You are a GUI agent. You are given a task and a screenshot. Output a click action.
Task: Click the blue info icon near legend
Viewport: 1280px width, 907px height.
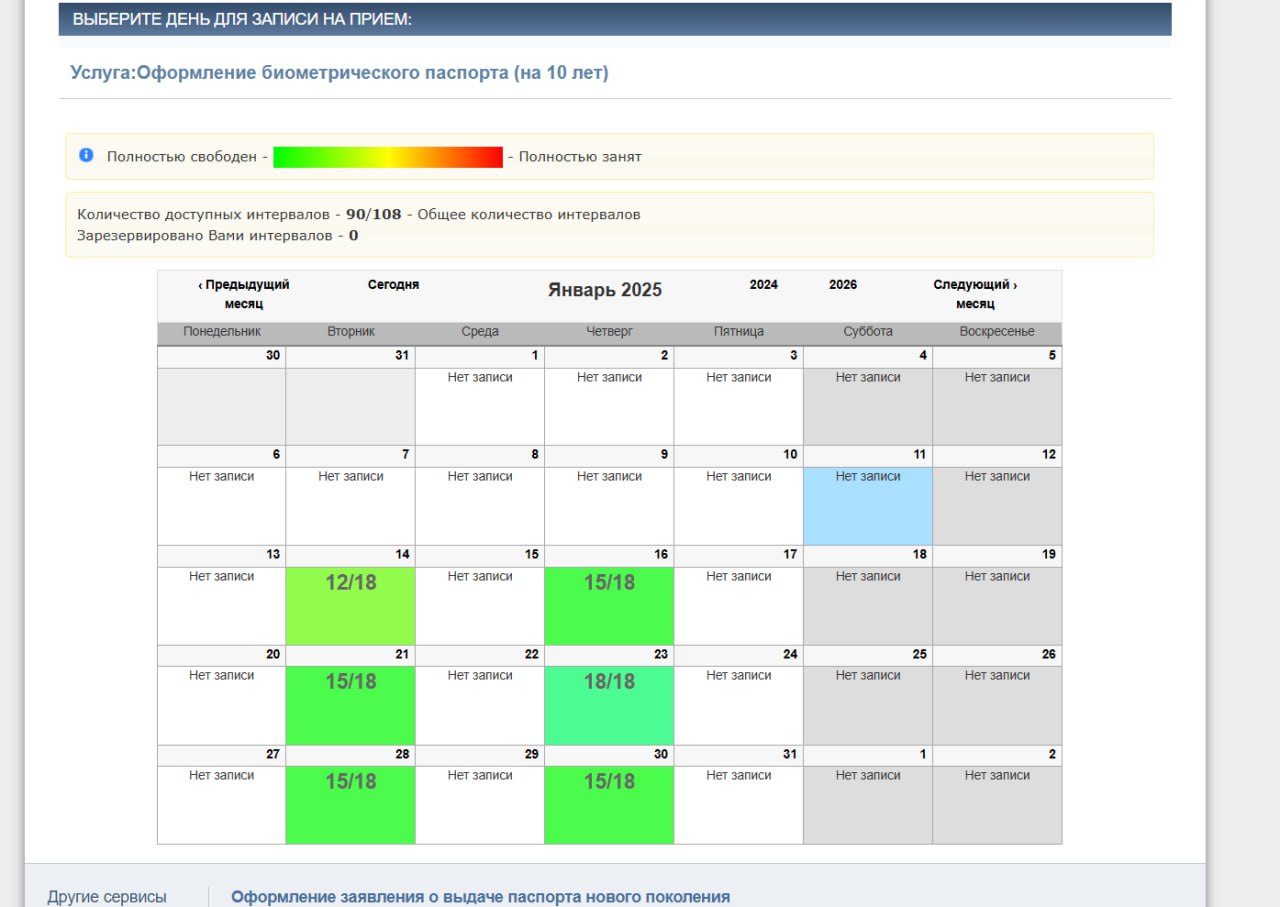click(86, 156)
